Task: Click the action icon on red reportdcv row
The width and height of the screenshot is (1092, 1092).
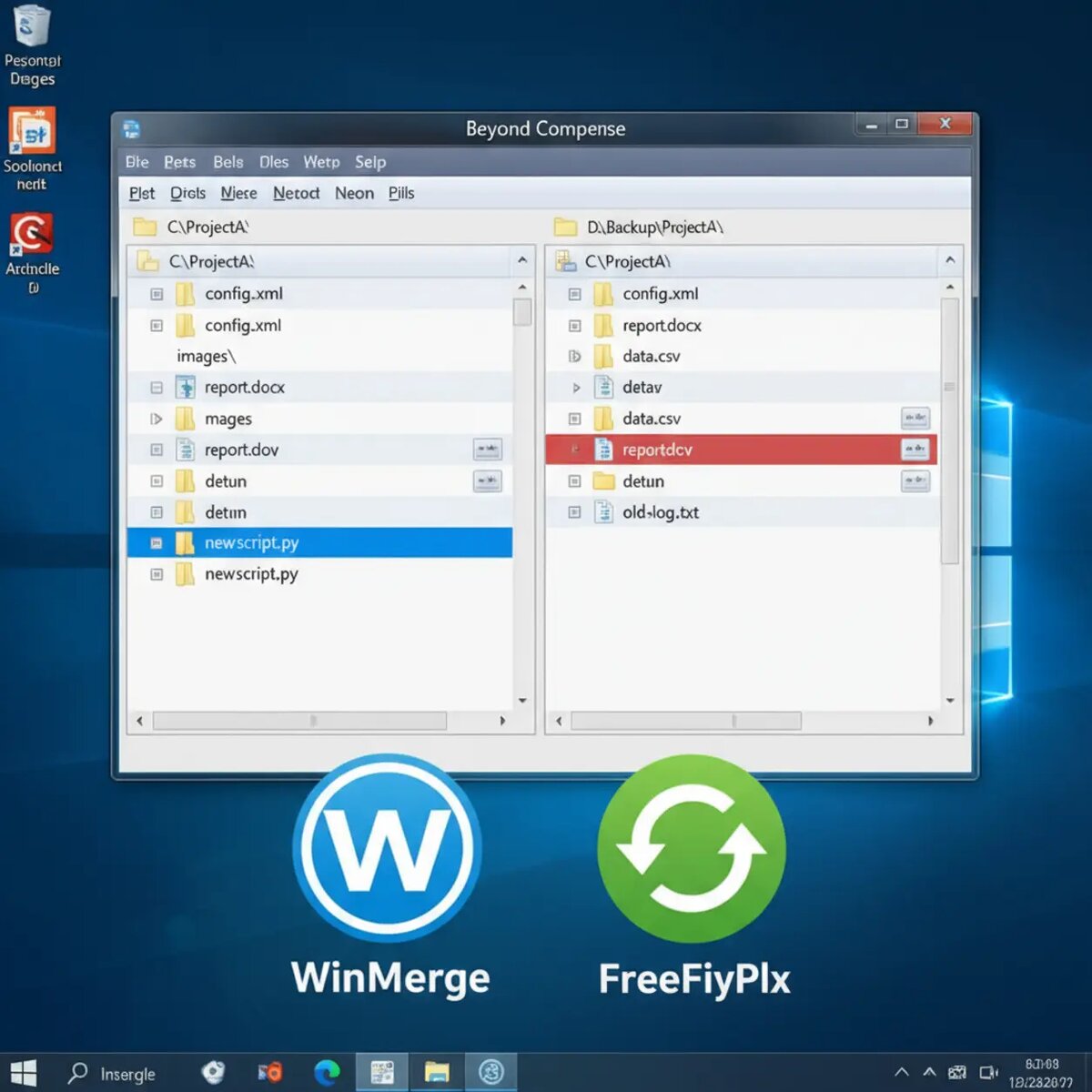Action: 915,450
